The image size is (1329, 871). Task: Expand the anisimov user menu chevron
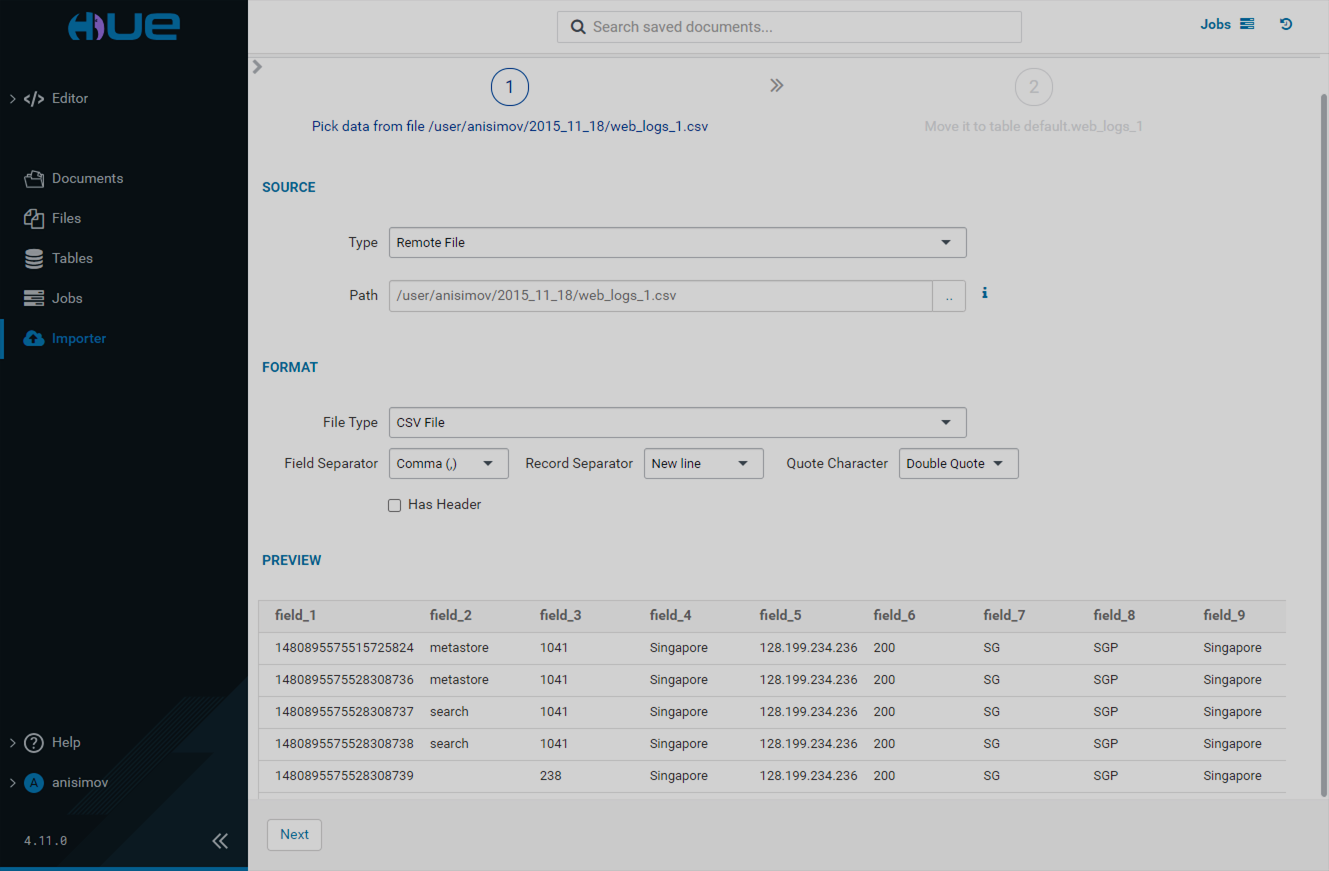tap(12, 782)
